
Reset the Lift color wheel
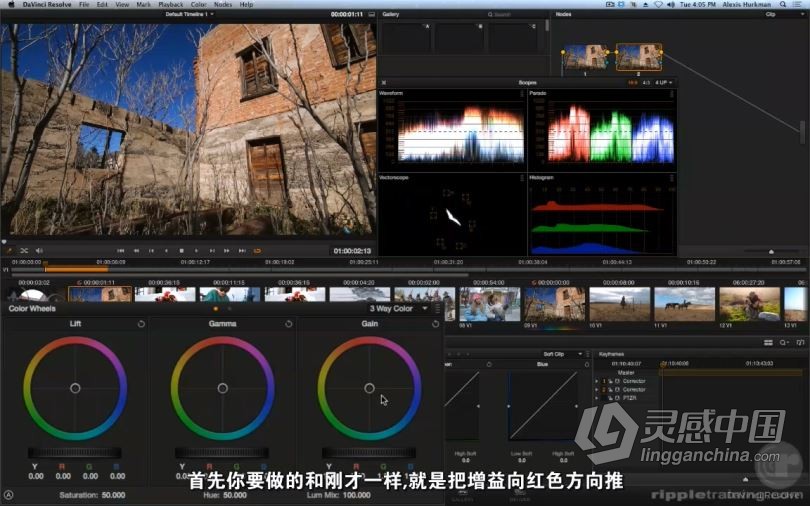click(141, 324)
